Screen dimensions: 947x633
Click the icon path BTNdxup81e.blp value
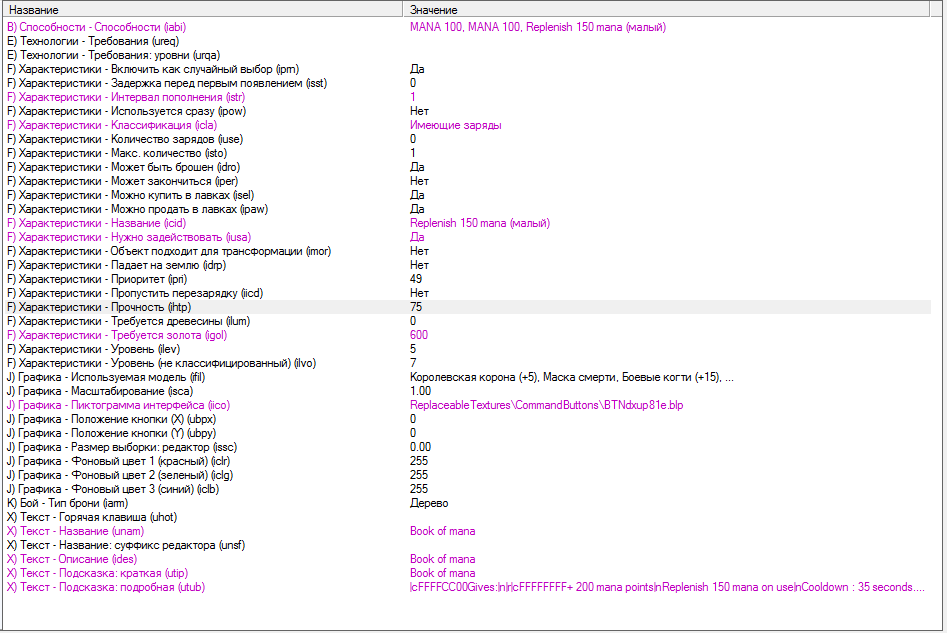[547, 405]
